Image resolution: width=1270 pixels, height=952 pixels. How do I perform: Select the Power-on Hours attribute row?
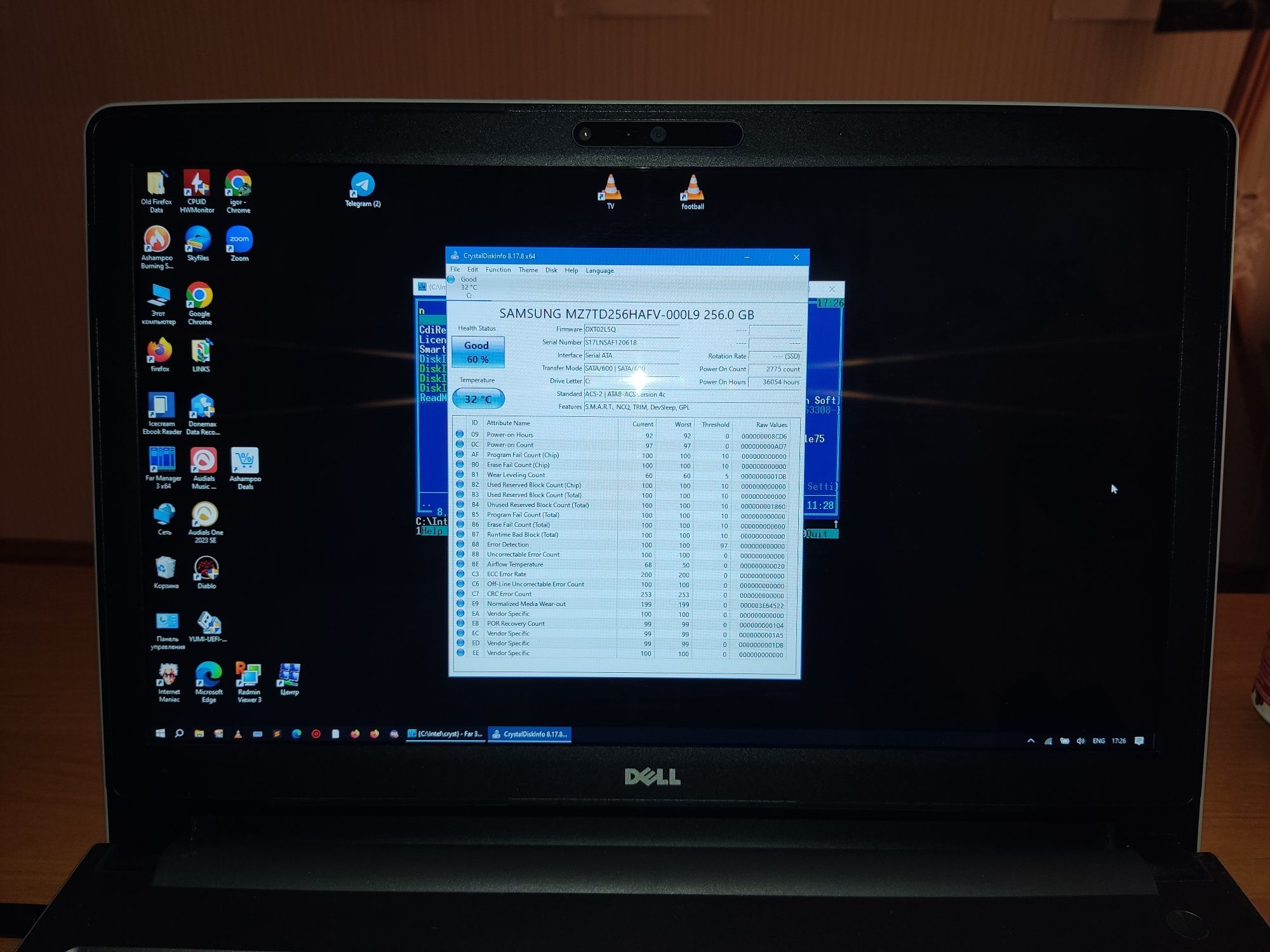[623, 435]
